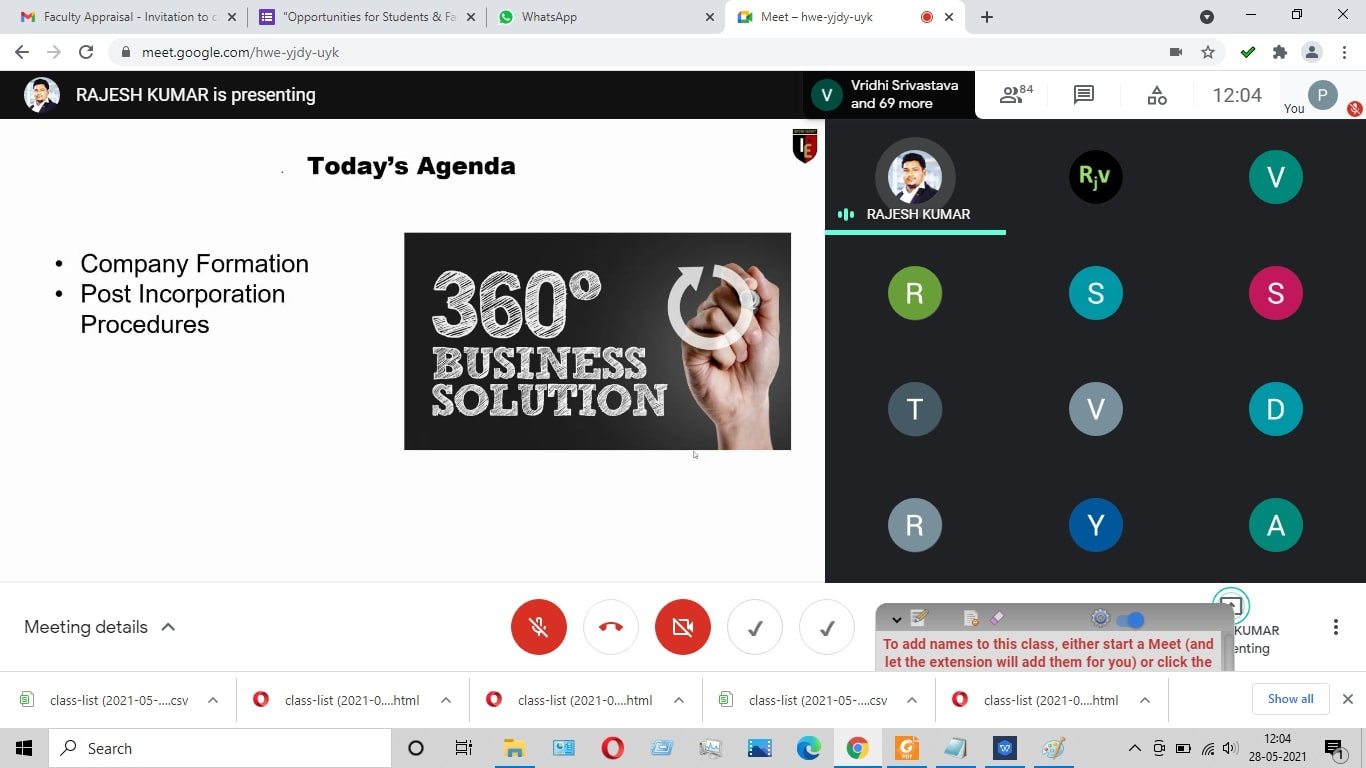Click the Windows taskbar Search box
Viewport: 1366px width, 768px height.
coord(220,748)
